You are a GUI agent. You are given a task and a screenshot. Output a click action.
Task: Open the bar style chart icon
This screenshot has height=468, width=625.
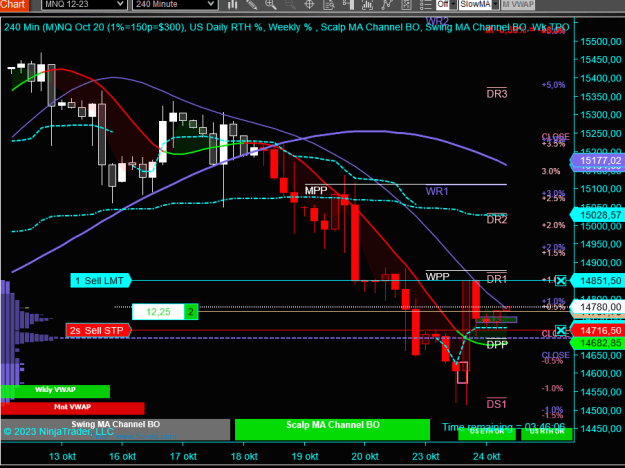tap(233, 4)
